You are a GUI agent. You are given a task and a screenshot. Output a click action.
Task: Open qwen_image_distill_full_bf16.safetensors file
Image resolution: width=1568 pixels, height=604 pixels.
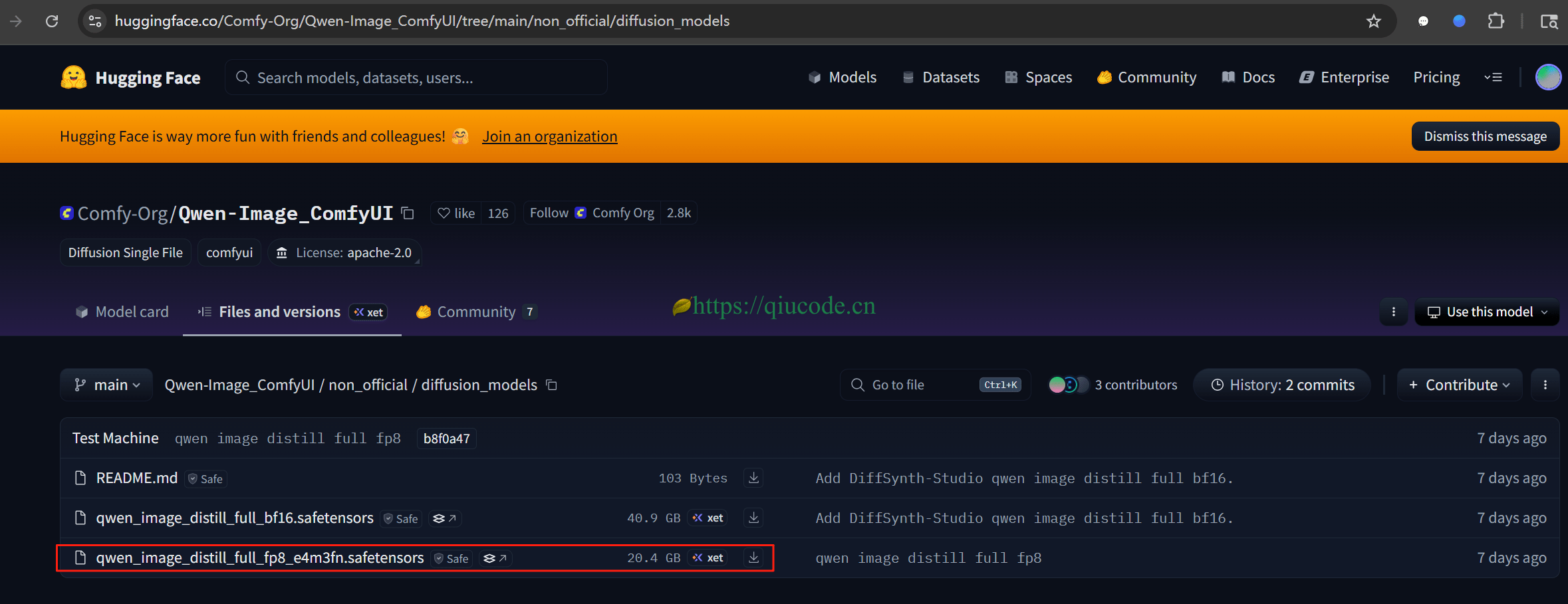(235, 518)
